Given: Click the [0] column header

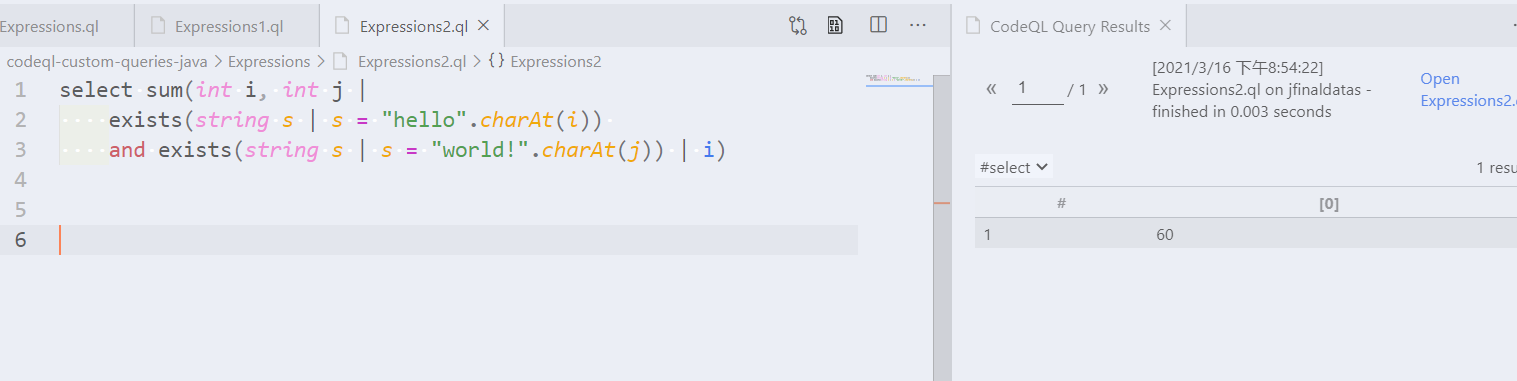Looking at the screenshot, I should 1329,203.
